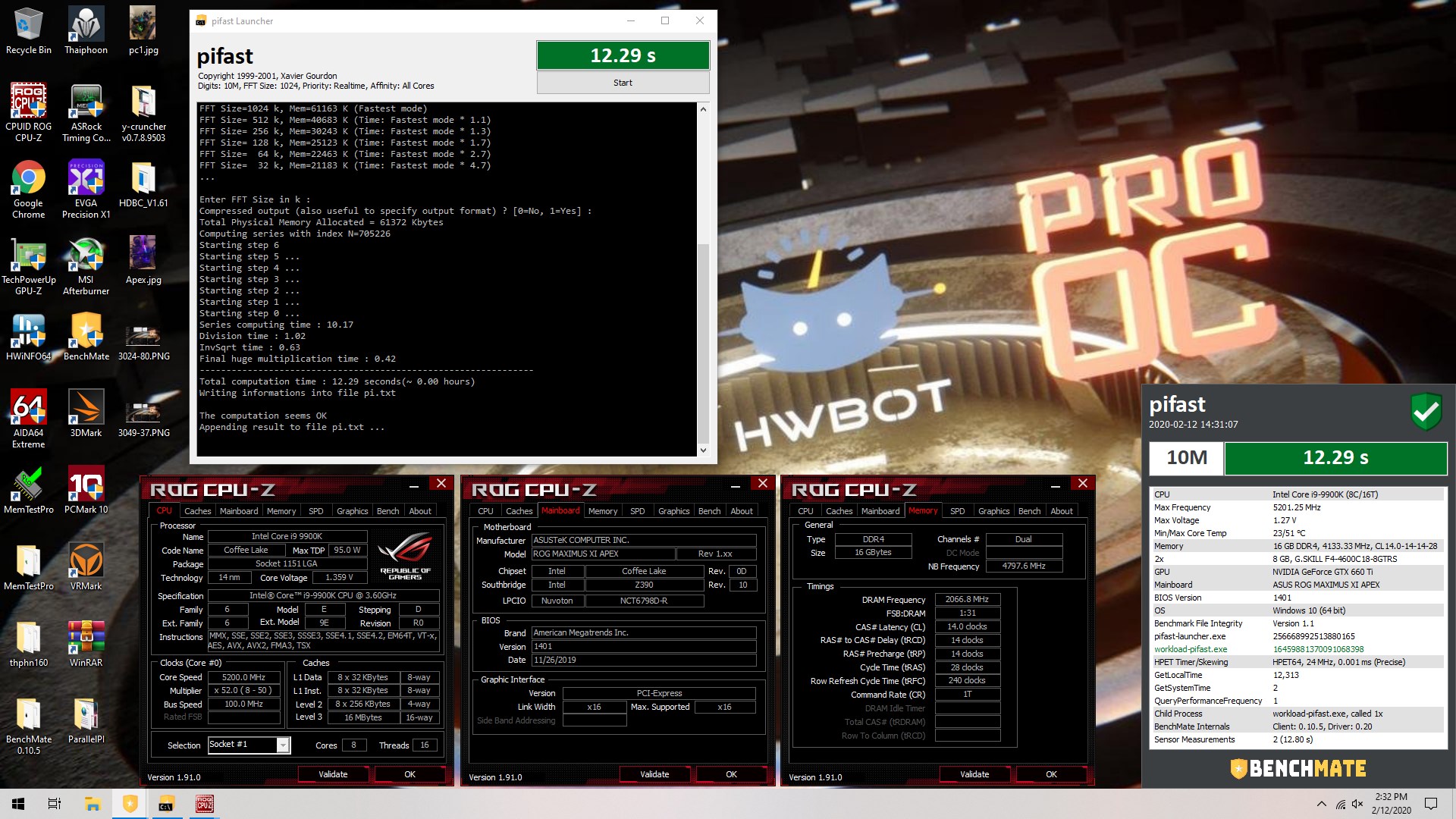This screenshot has width=1456, height=819.
Task: Switch to BenchMate shield taskbar icon
Action: (x=130, y=804)
